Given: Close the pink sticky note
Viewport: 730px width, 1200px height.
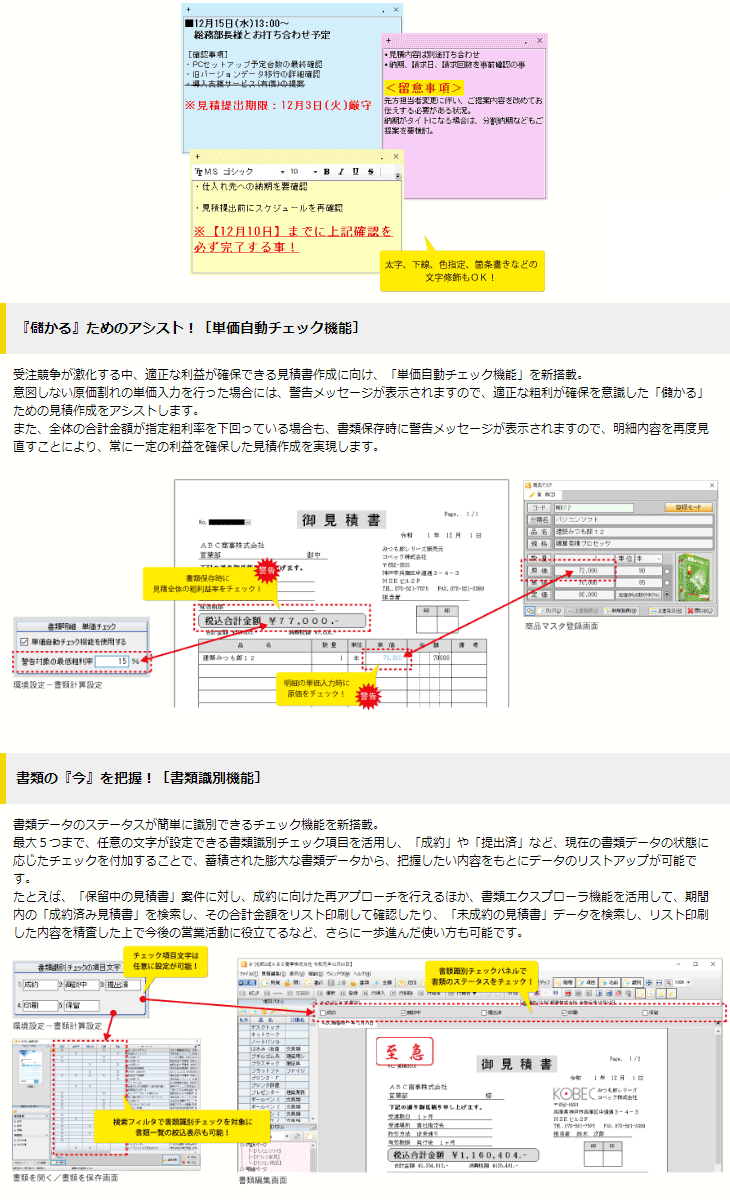Looking at the screenshot, I should [x=540, y=41].
